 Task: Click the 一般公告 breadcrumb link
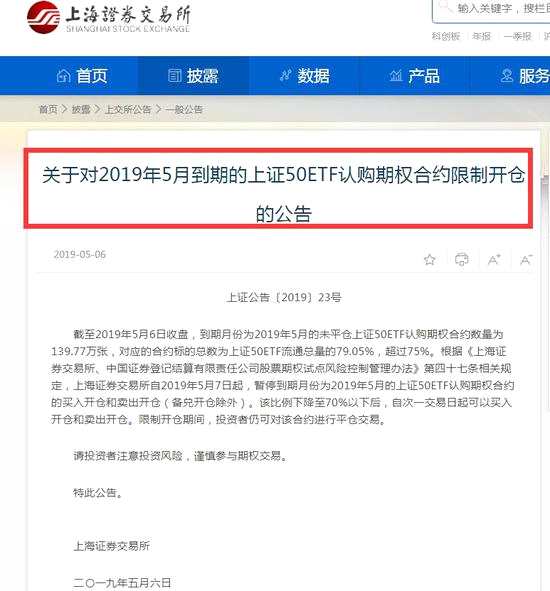tap(184, 110)
